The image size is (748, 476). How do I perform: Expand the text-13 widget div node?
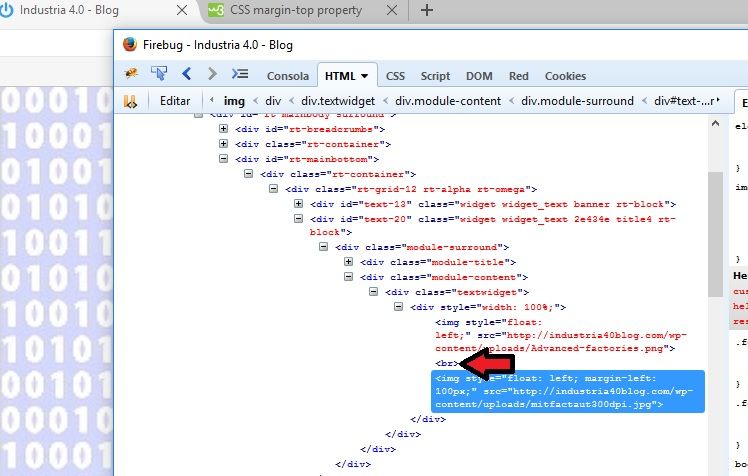(299, 204)
